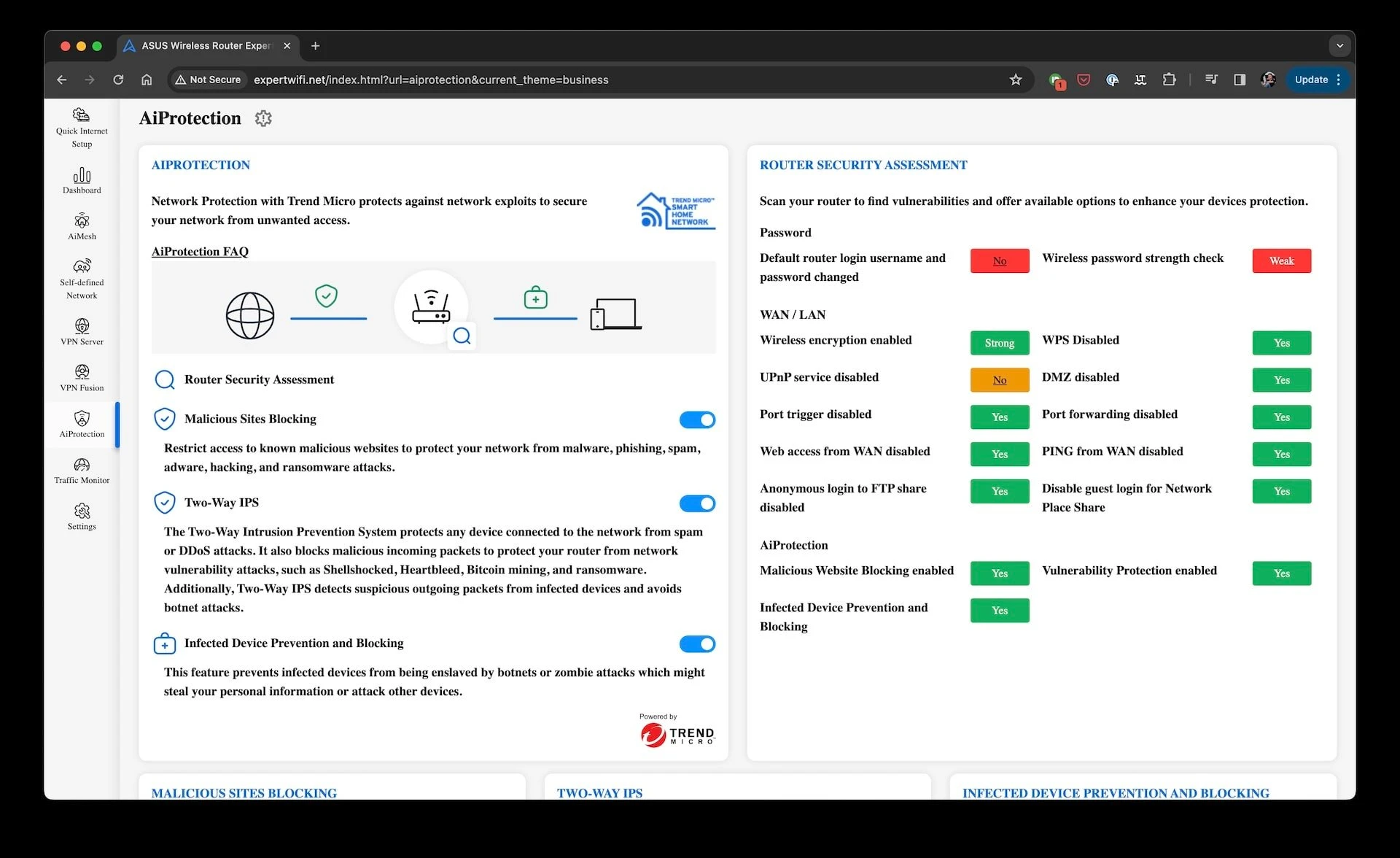Open Settings in the sidebar
The image size is (1400, 858).
pyautogui.click(x=82, y=517)
